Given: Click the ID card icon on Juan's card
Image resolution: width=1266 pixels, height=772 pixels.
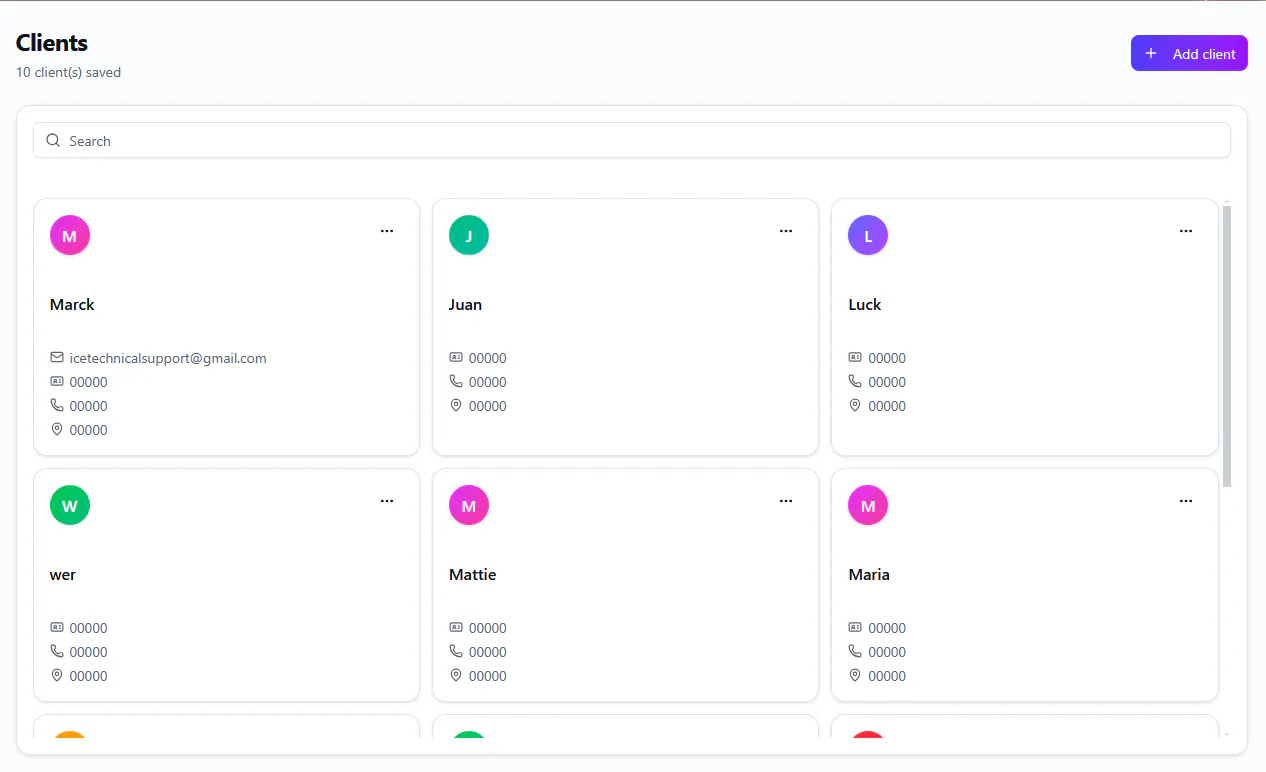Looking at the screenshot, I should (456, 357).
